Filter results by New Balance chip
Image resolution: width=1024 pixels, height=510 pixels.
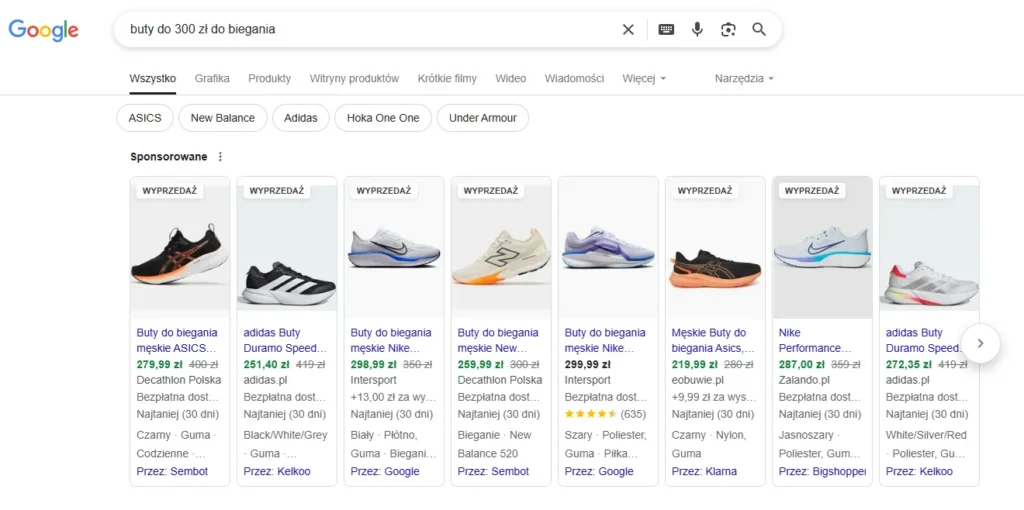[222, 118]
